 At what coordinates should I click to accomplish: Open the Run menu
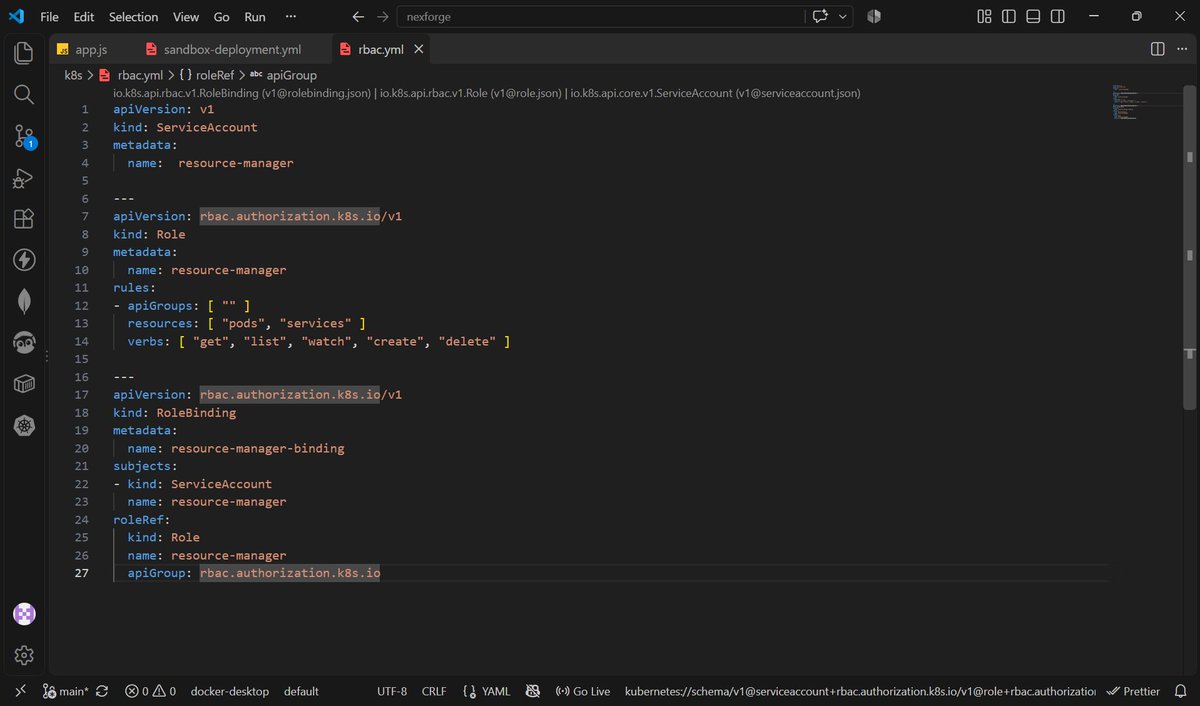pyautogui.click(x=255, y=17)
